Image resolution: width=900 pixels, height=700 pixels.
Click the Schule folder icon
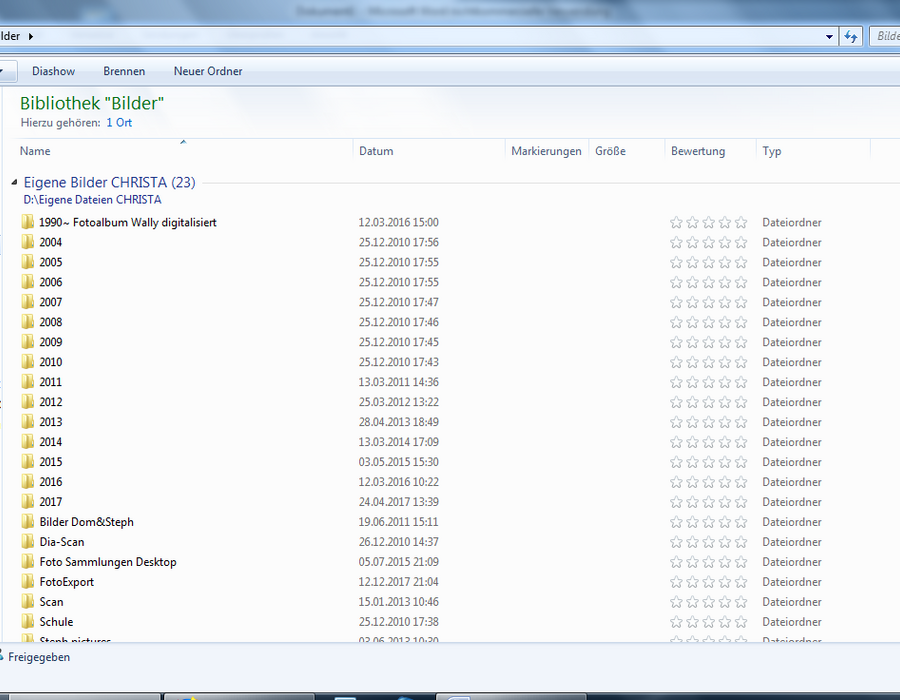(x=28, y=621)
